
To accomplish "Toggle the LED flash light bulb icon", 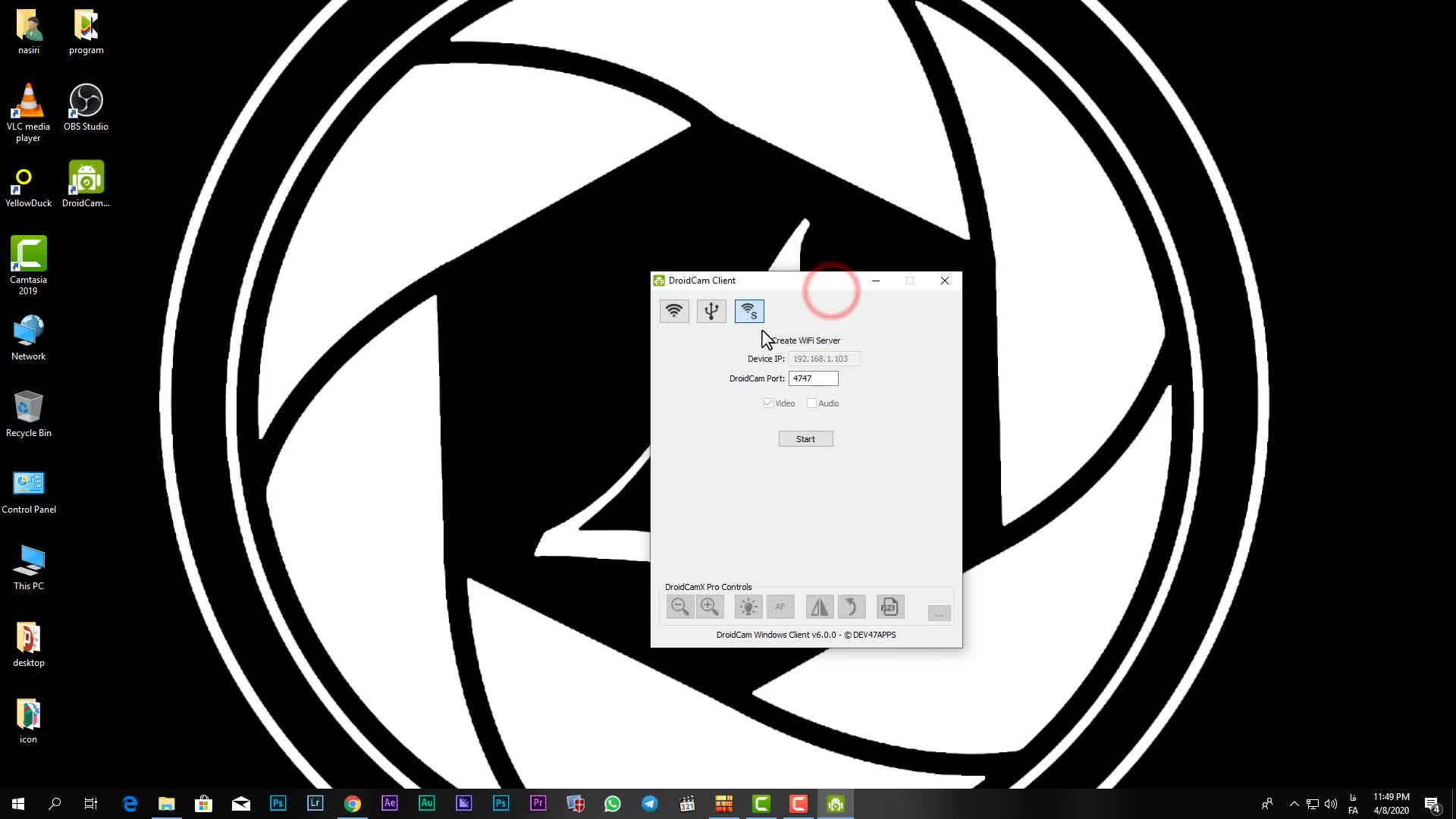I will pos(748,607).
